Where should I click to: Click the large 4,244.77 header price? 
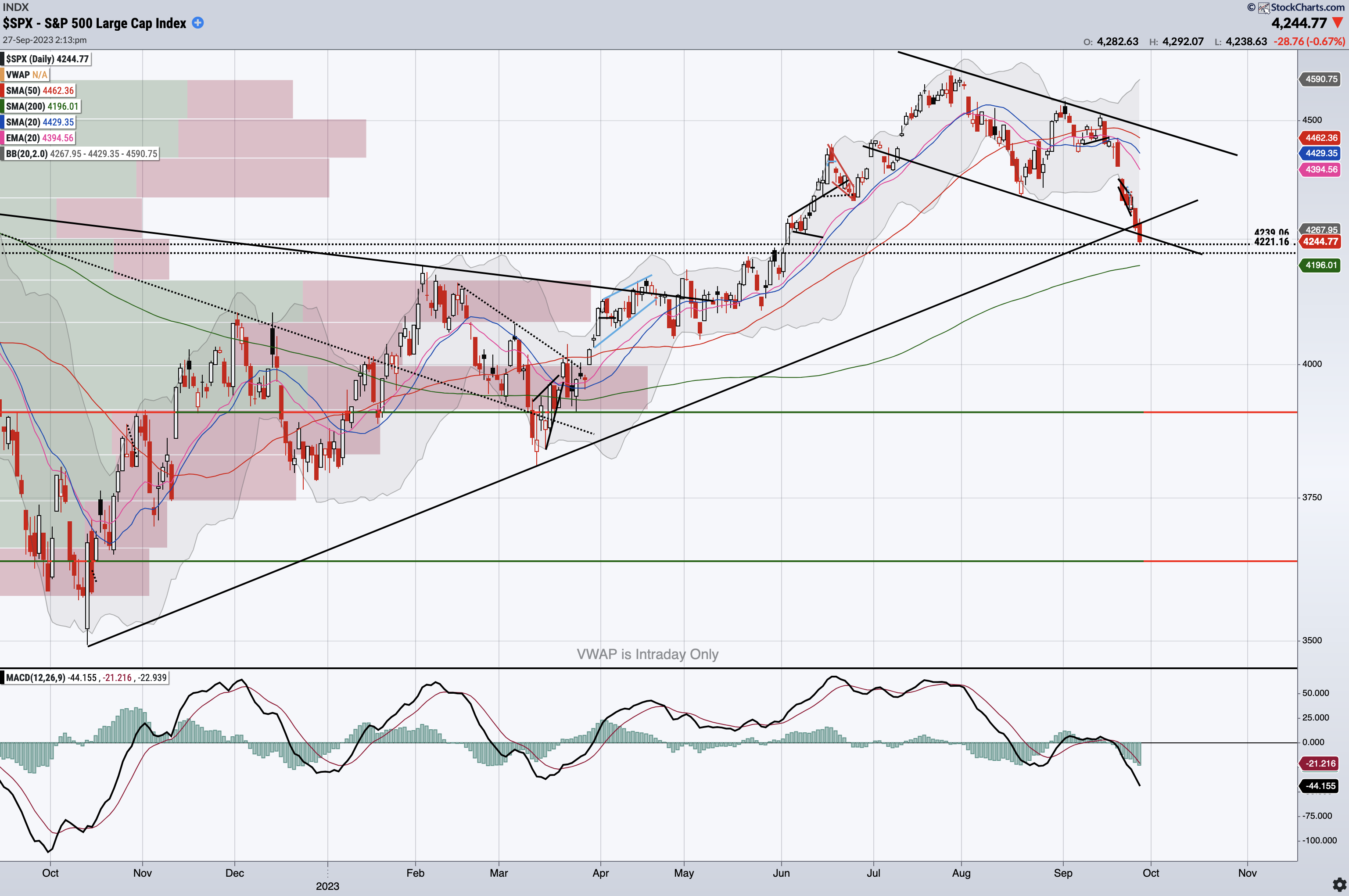(1299, 23)
